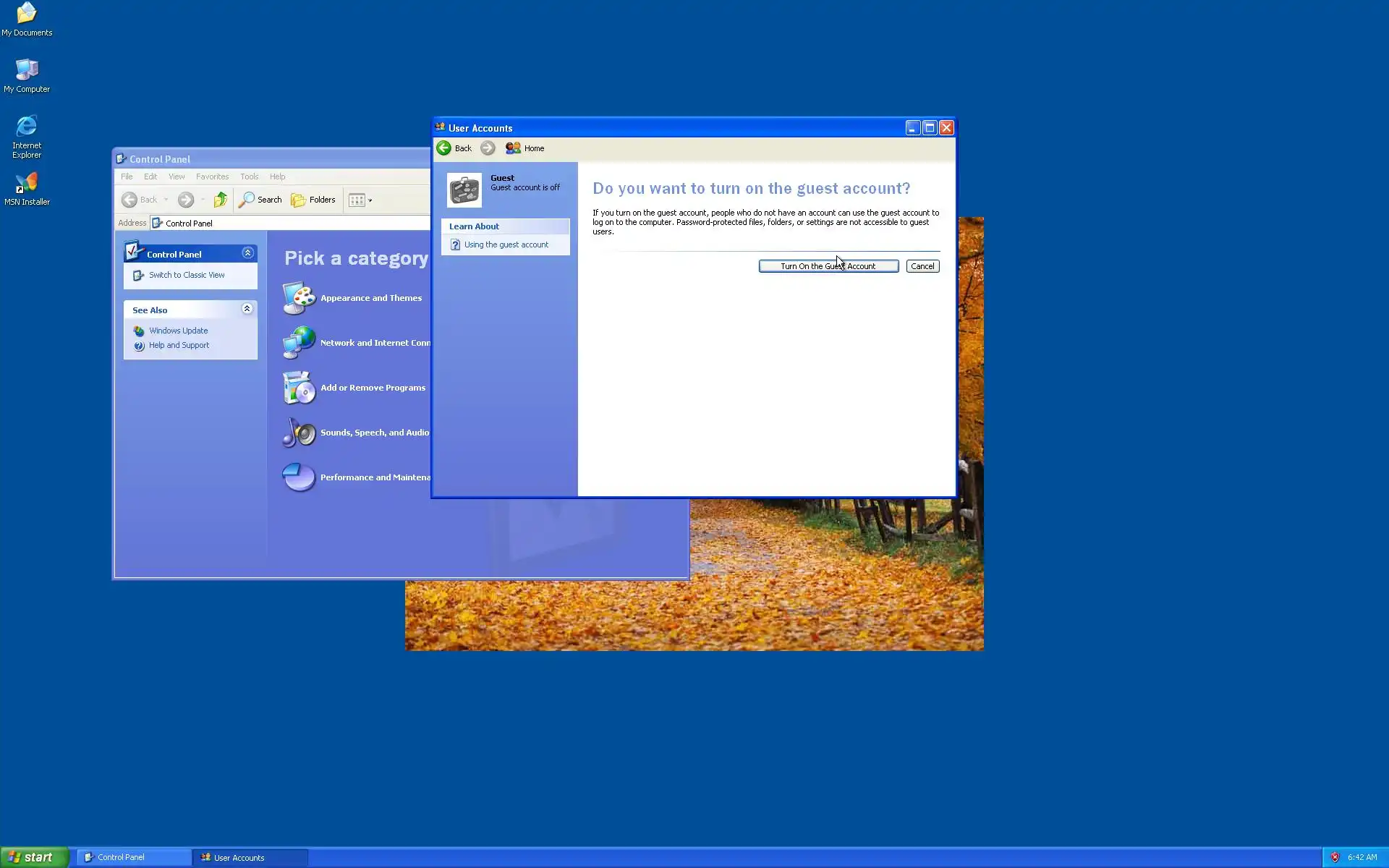Click the Folders toolbar button
This screenshot has width=1389, height=868.
(x=313, y=200)
